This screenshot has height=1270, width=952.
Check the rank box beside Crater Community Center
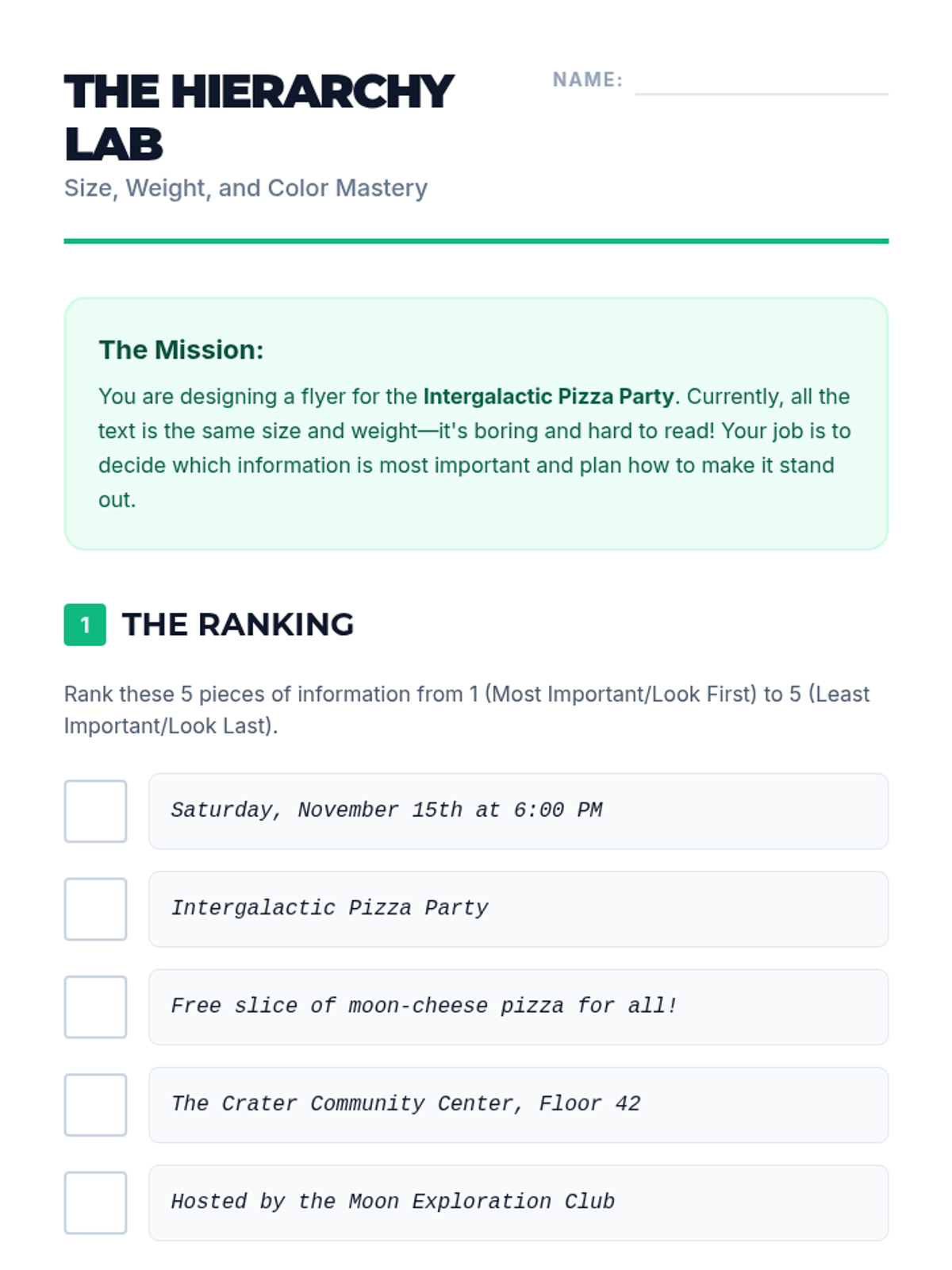95,1105
